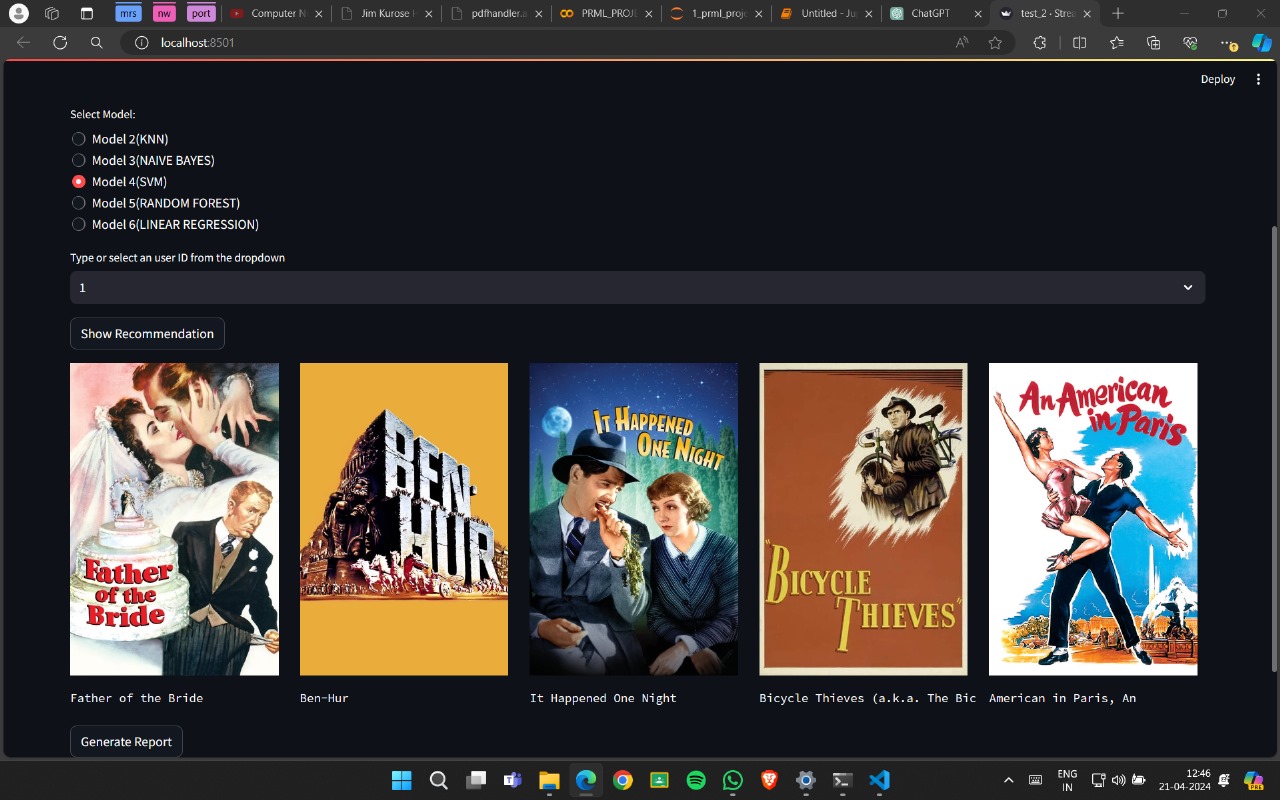
Task: Choose Model 6(LINEAR REGRESSION) radio option
Action: pyautogui.click(x=165, y=225)
